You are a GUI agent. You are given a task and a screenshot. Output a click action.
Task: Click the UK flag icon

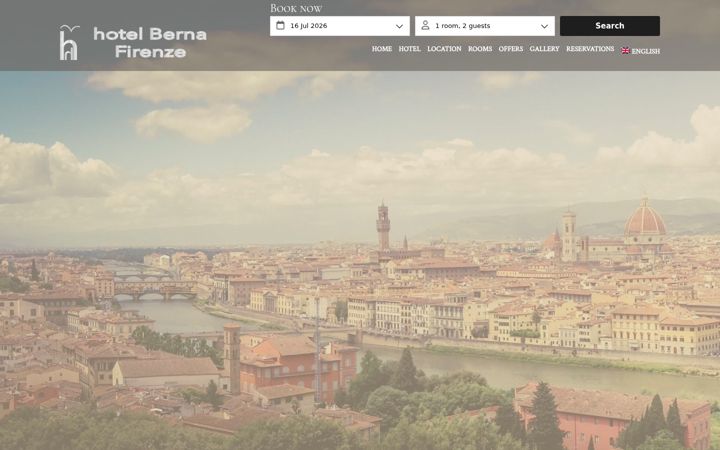click(625, 51)
